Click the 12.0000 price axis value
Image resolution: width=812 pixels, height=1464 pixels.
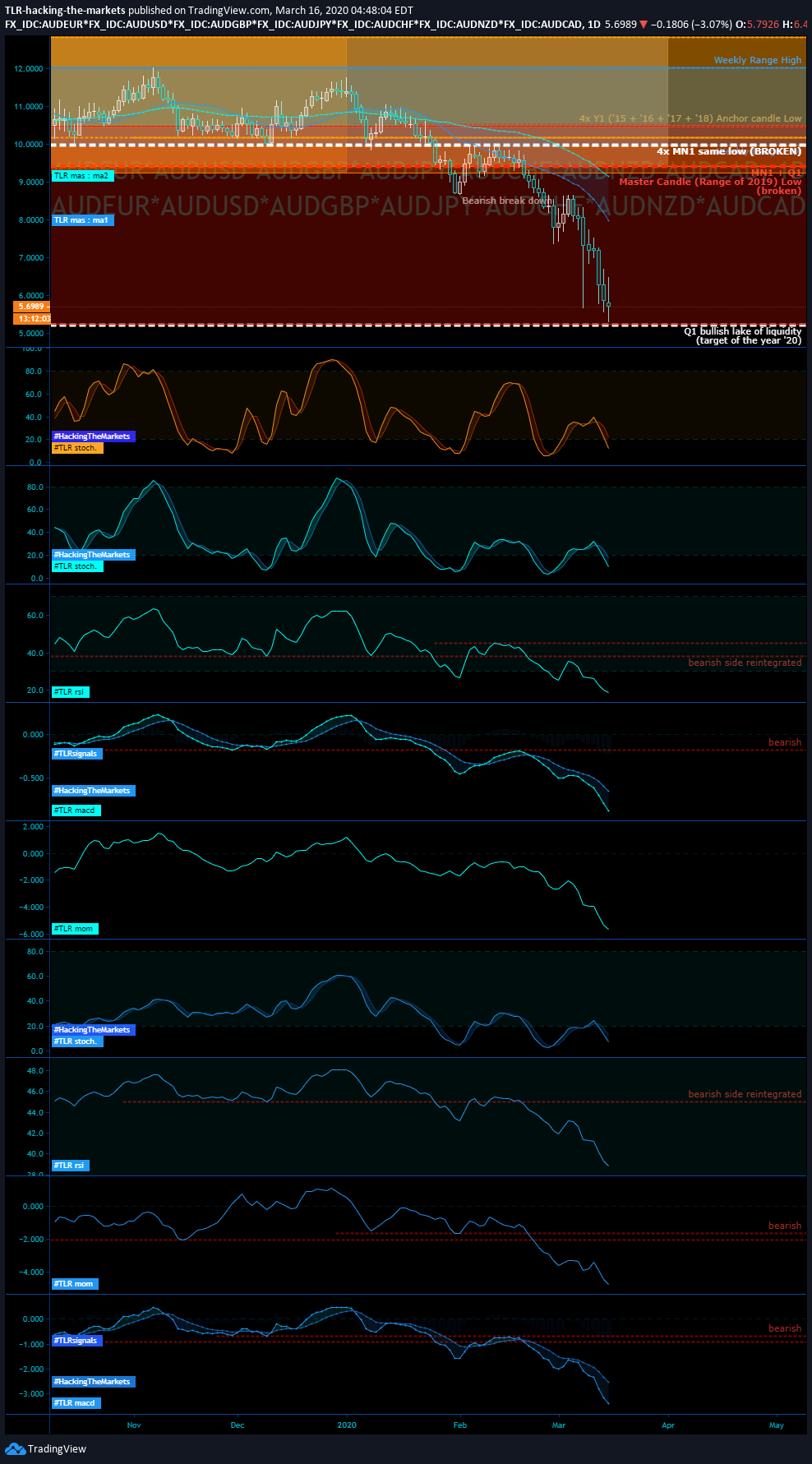click(29, 69)
